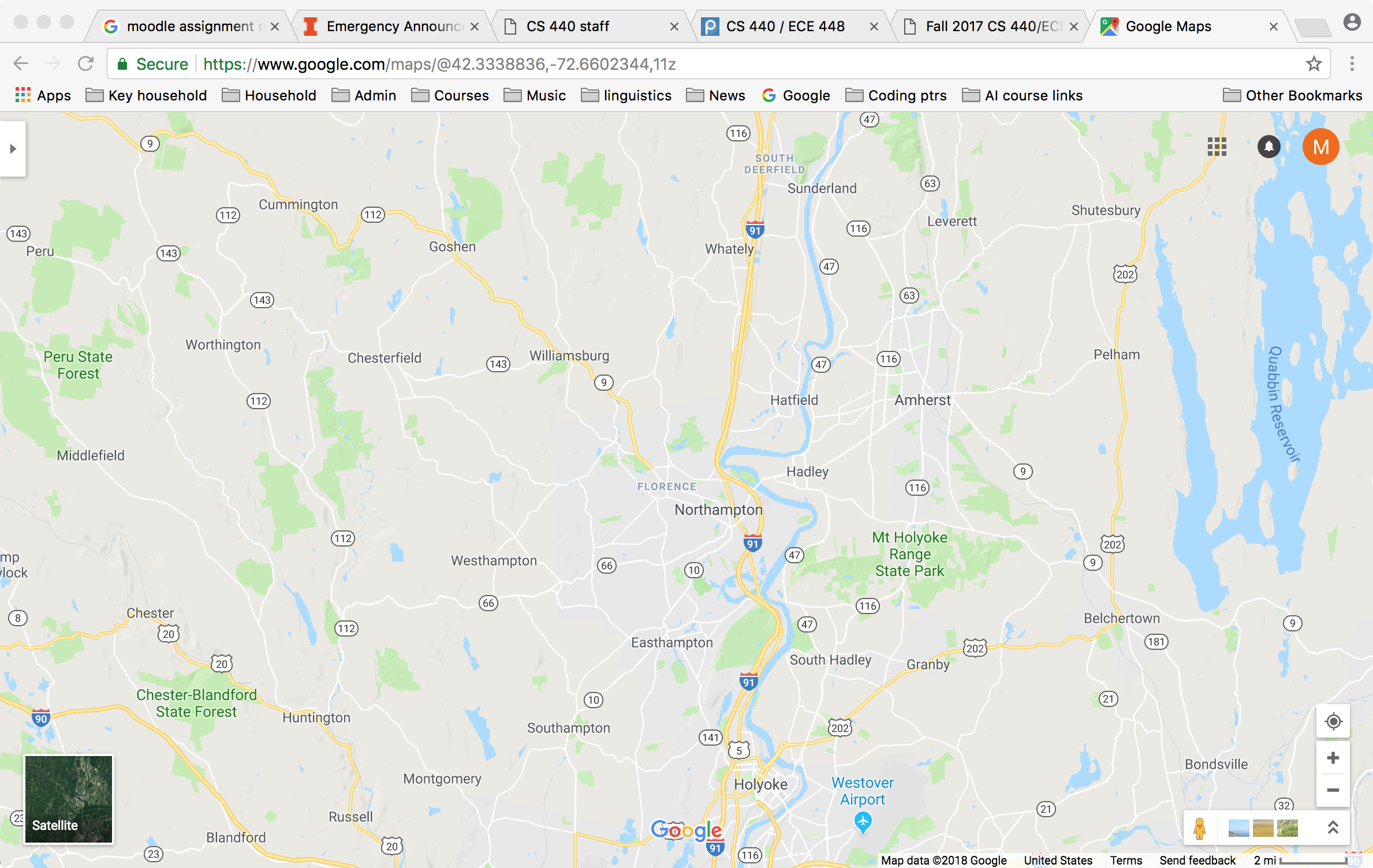The height and width of the screenshot is (868, 1373).
Task: Expand the imagery strip with double chevron
Action: click(x=1333, y=828)
